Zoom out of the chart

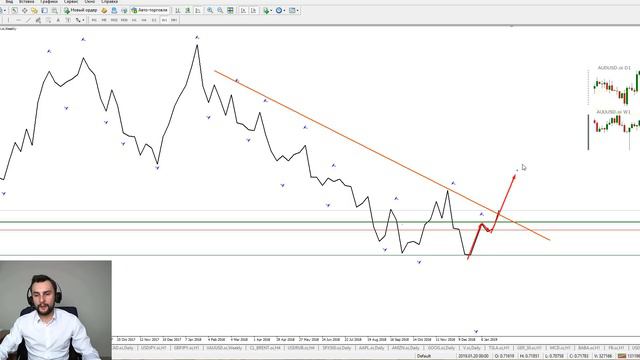[220, 10]
